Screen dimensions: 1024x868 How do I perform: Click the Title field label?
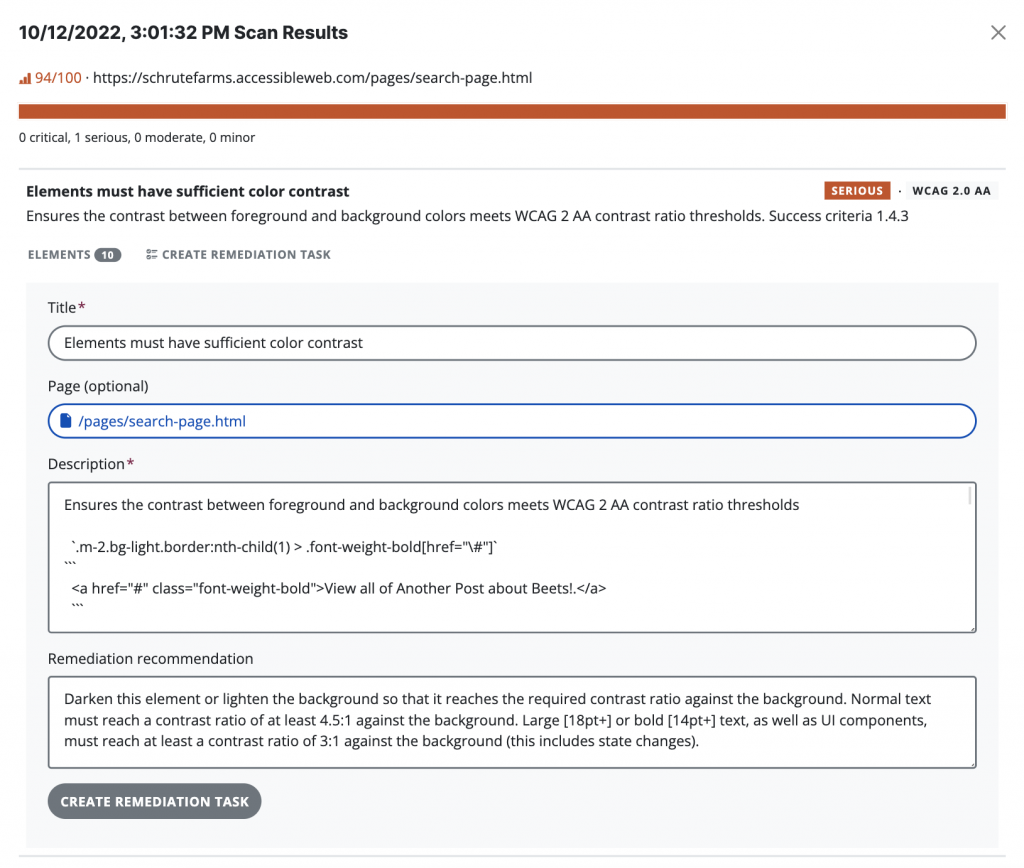coord(66,308)
